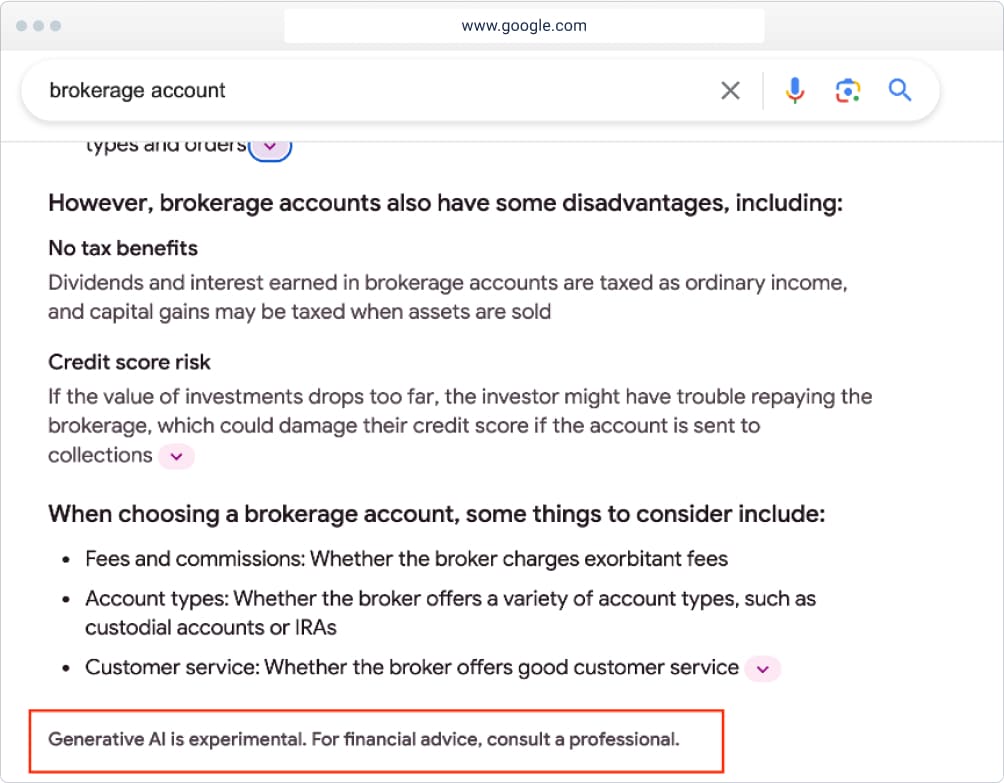Click the first gray window control dot
Screen dimensions: 1004x783
(22, 26)
